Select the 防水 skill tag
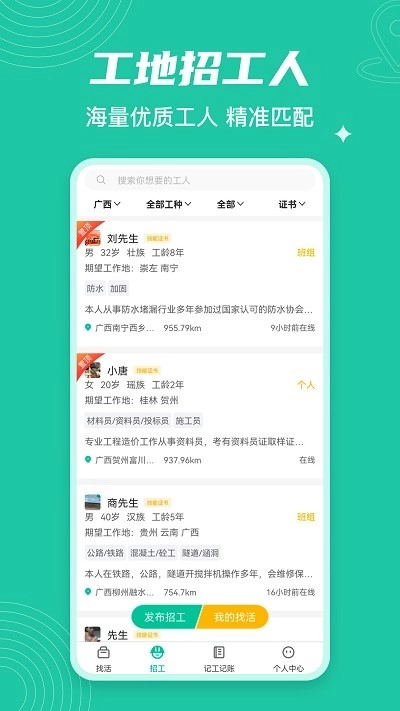 click(95, 288)
